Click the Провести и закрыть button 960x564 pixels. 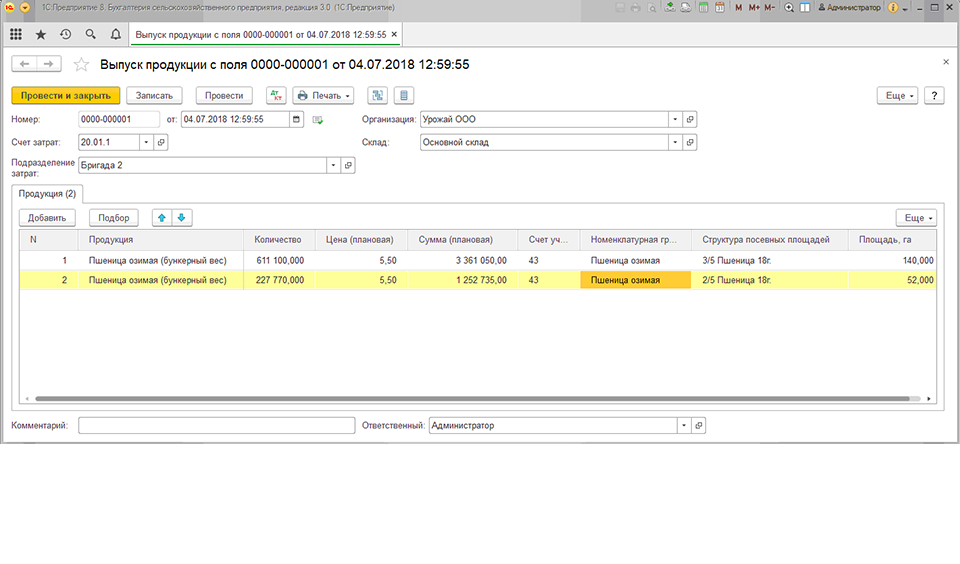click(66, 96)
